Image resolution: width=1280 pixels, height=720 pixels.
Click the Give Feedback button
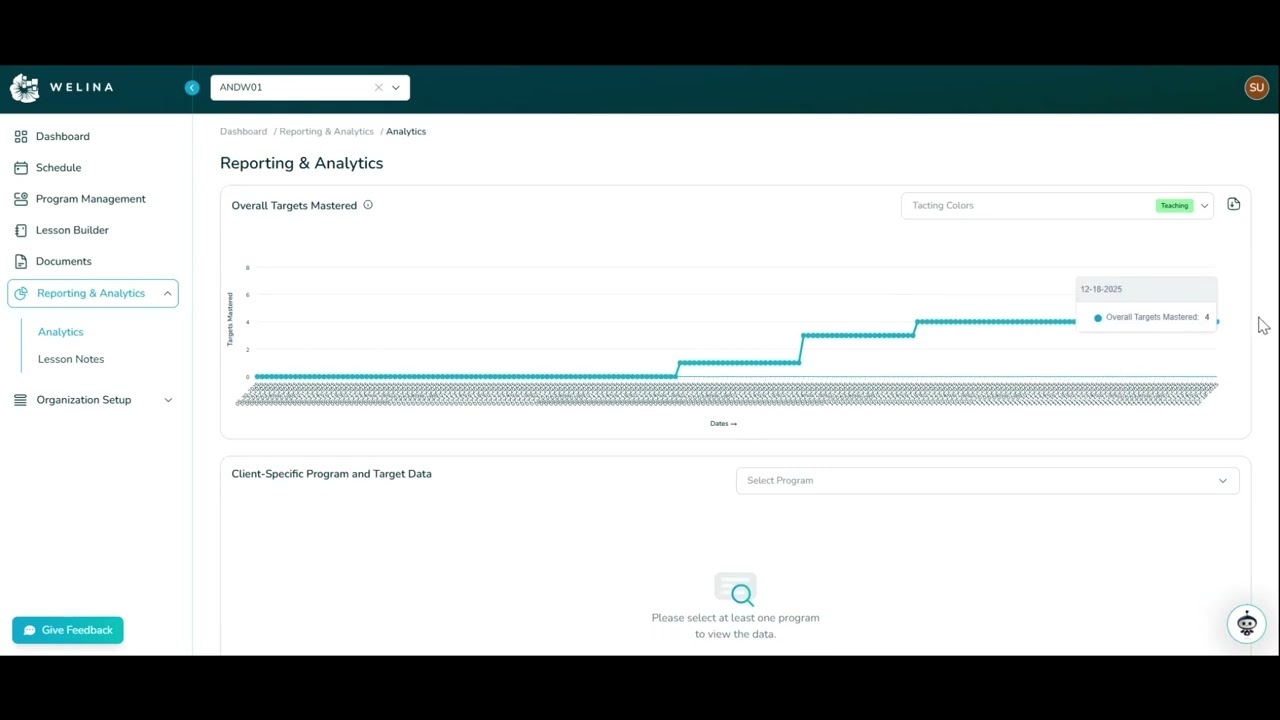(68, 630)
